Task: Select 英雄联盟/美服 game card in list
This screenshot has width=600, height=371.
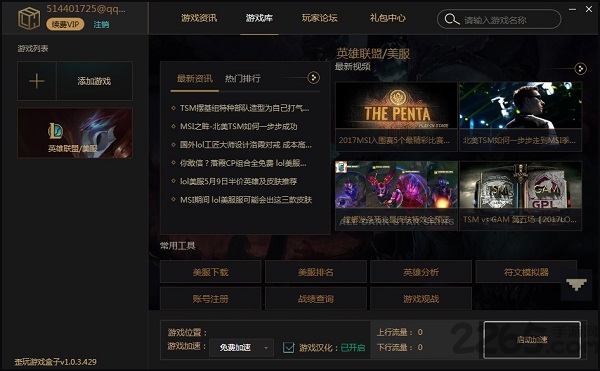Action: point(75,133)
